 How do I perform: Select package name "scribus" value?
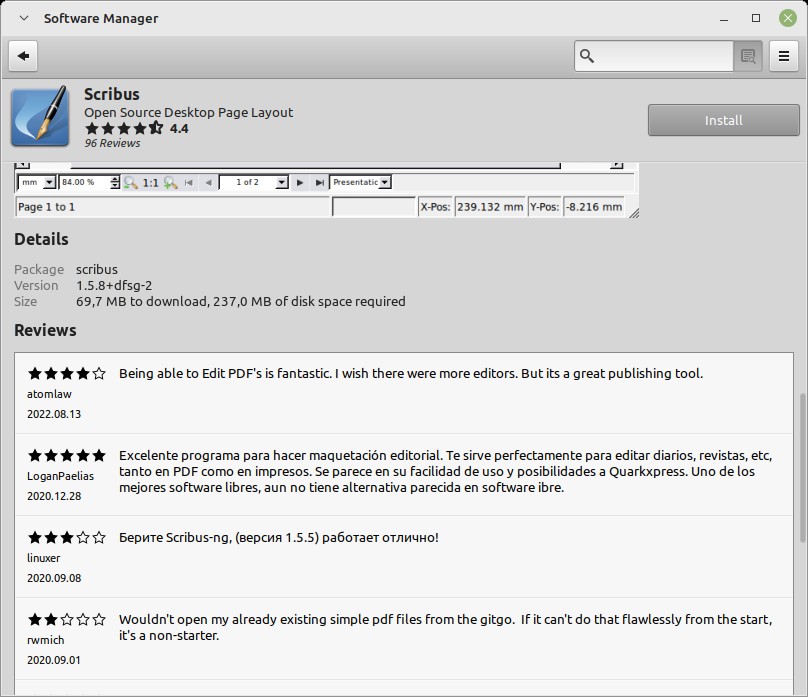point(97,269)
